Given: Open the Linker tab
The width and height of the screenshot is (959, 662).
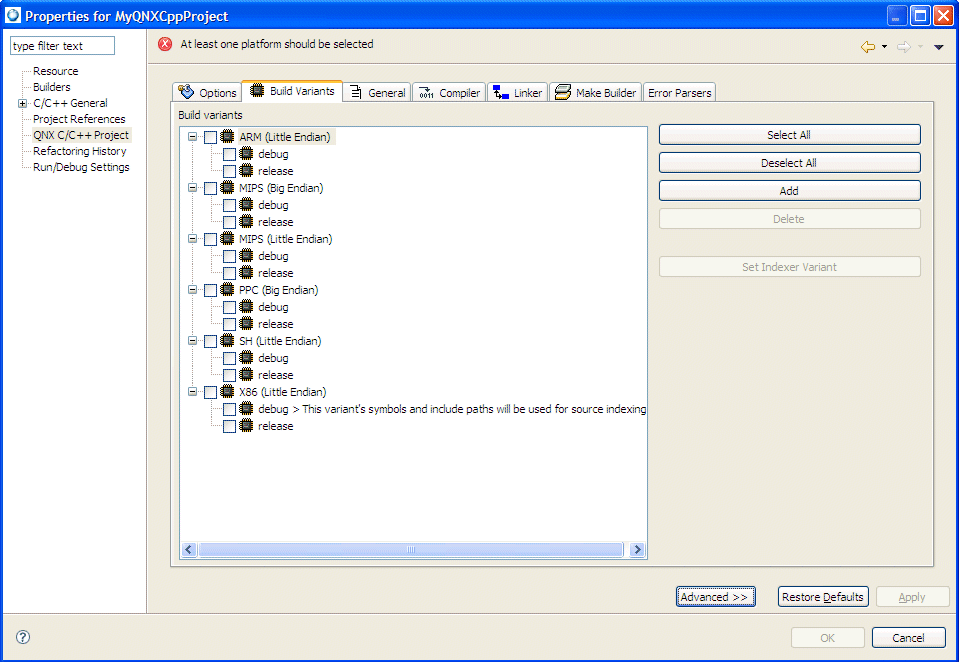Looking at the screenshot, I should pyautogui.click(x=517, y=93).
